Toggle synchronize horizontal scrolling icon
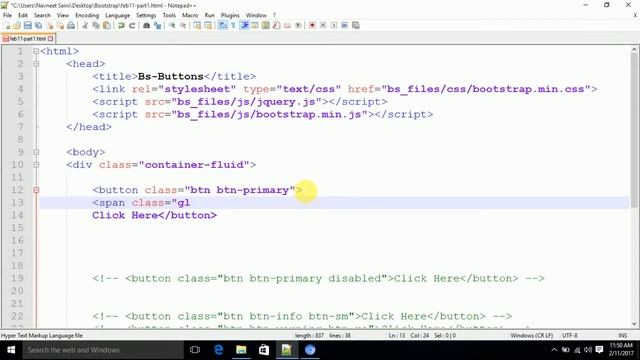640x360 pixels. (x=208, y=25)
